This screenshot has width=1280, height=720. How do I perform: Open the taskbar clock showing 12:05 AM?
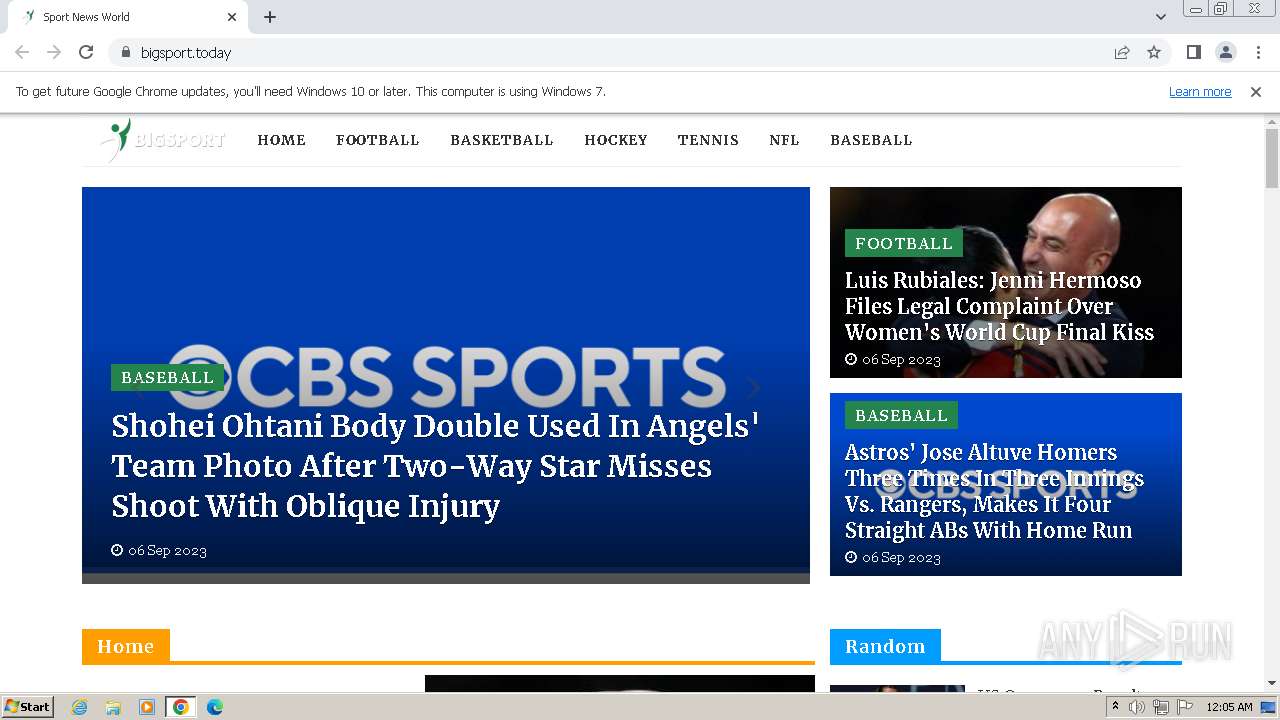pyautogui.click(x=1229, y=707)
